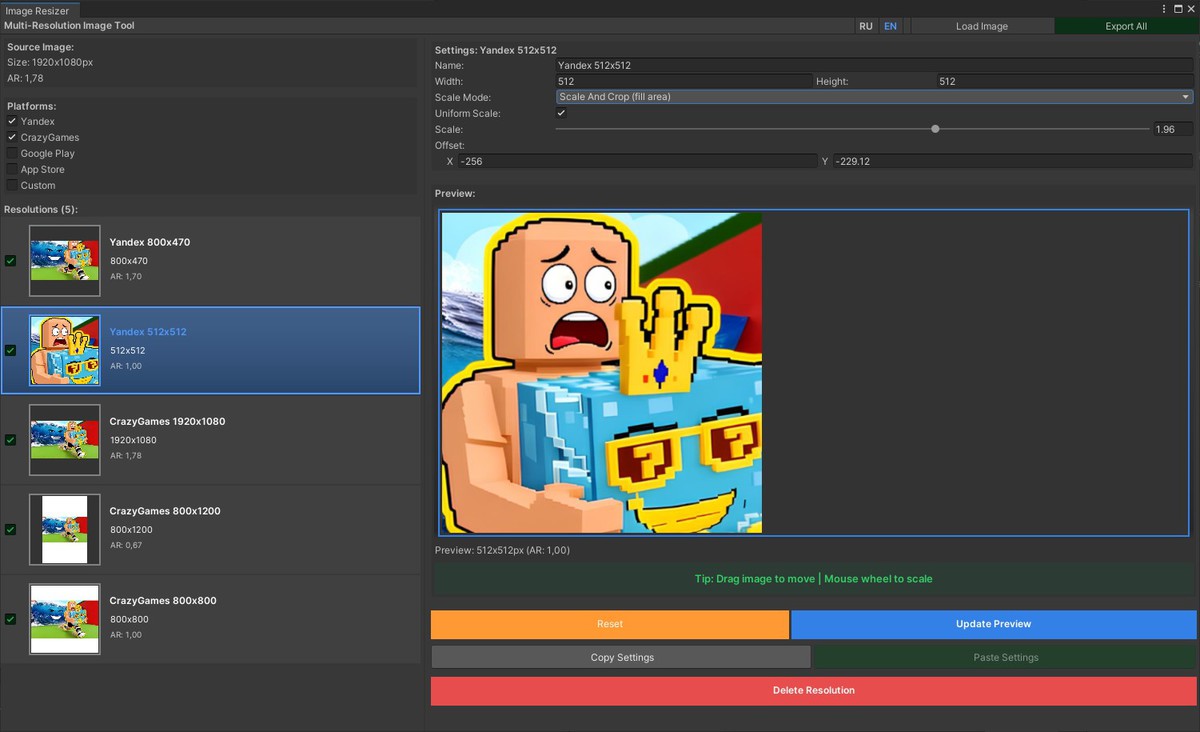Image resolution: width=1200 pixels, height=732 pixels.
Task: Open the Scale Mode dropdown
Action: point(874,97)
